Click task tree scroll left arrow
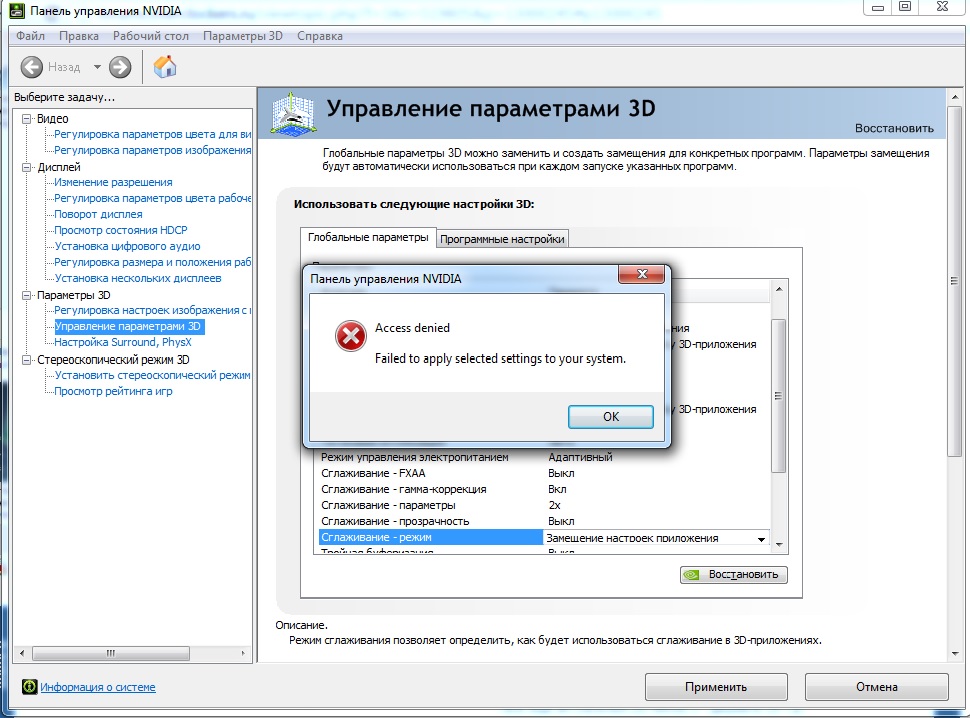970x718 pixels. click(22, 653)
